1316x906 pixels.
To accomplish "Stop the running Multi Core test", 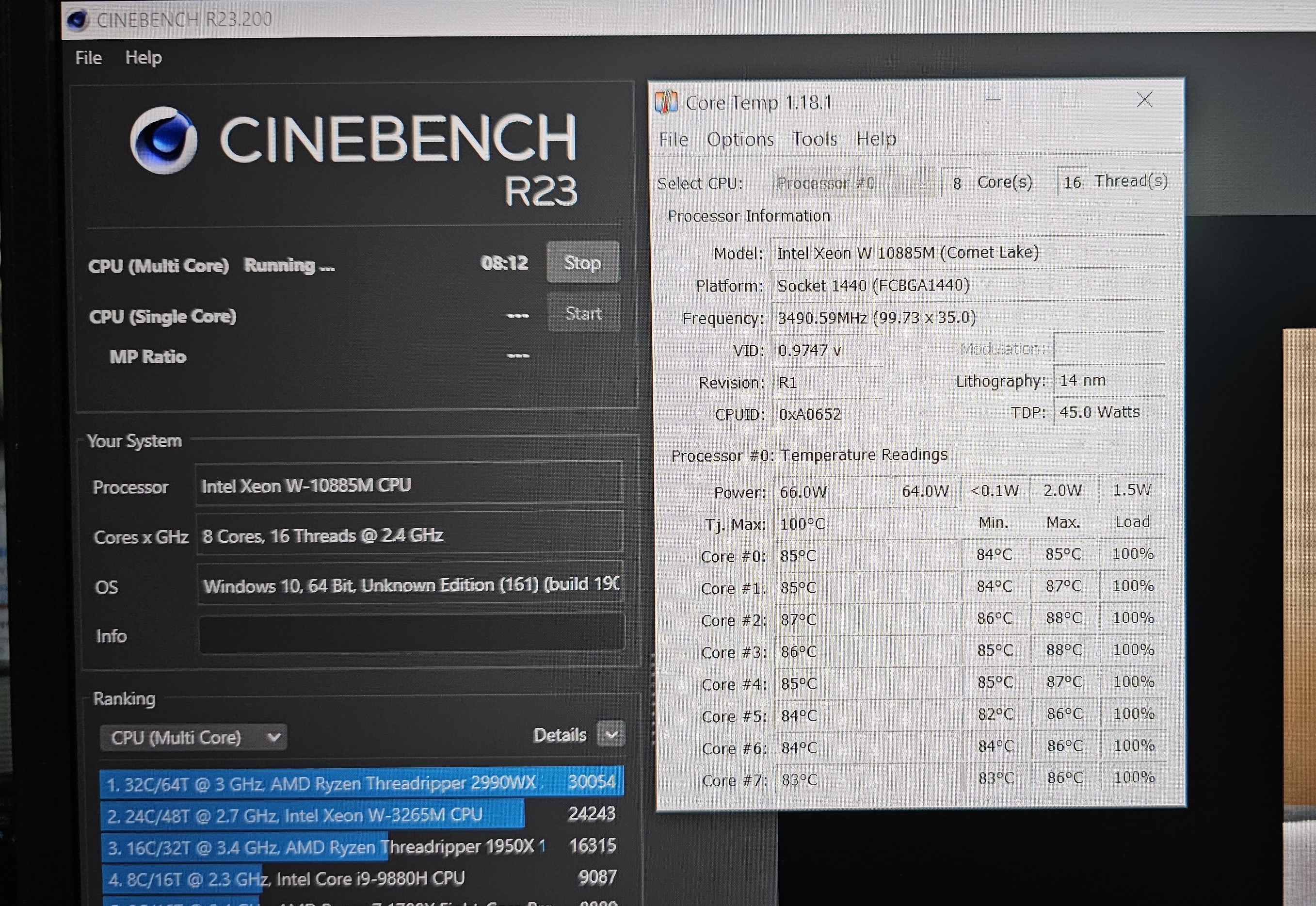I will pyautogui.click(x=583, y=262).
